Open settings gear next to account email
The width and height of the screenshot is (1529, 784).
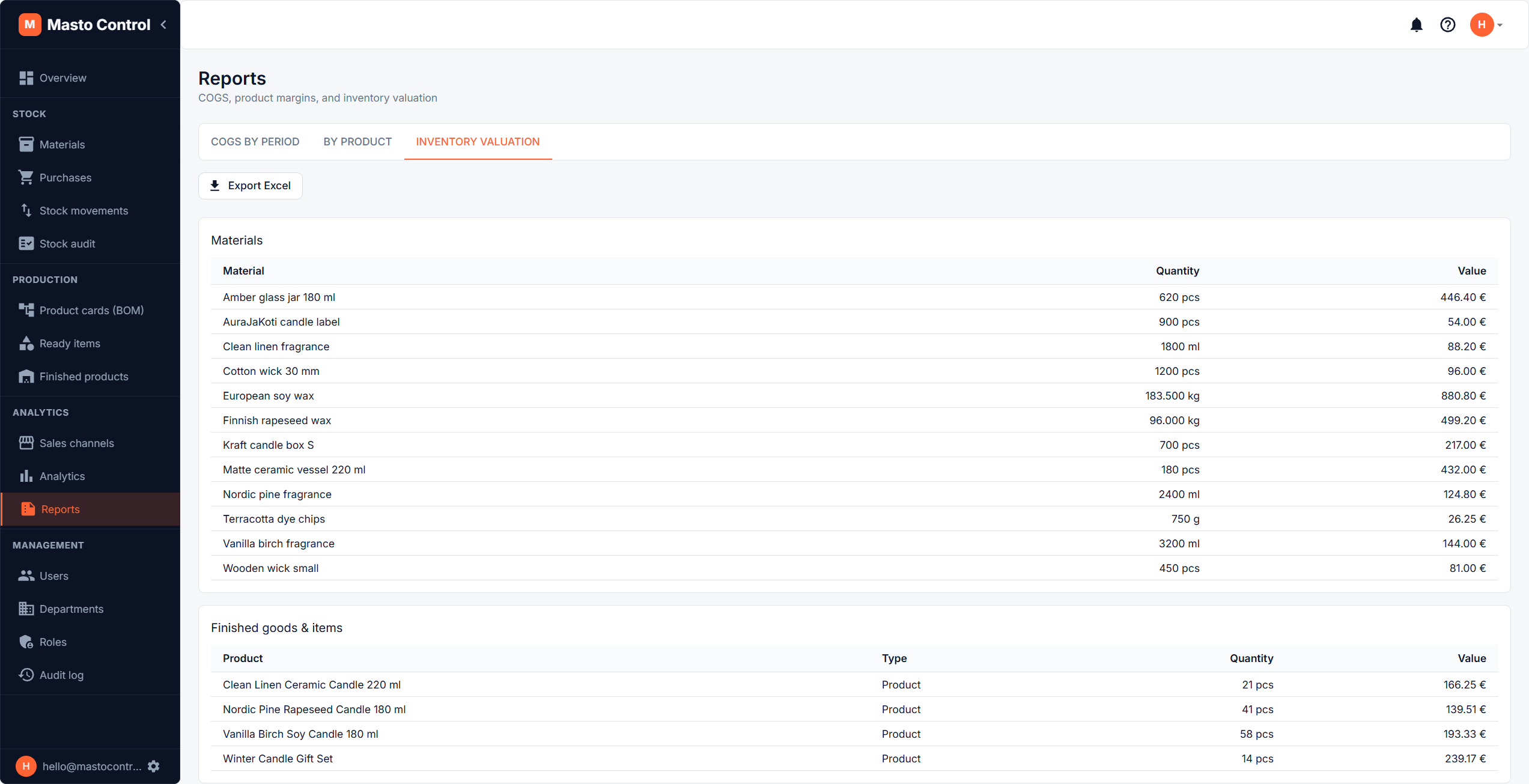pyautogui.click(x=154, y=766)
